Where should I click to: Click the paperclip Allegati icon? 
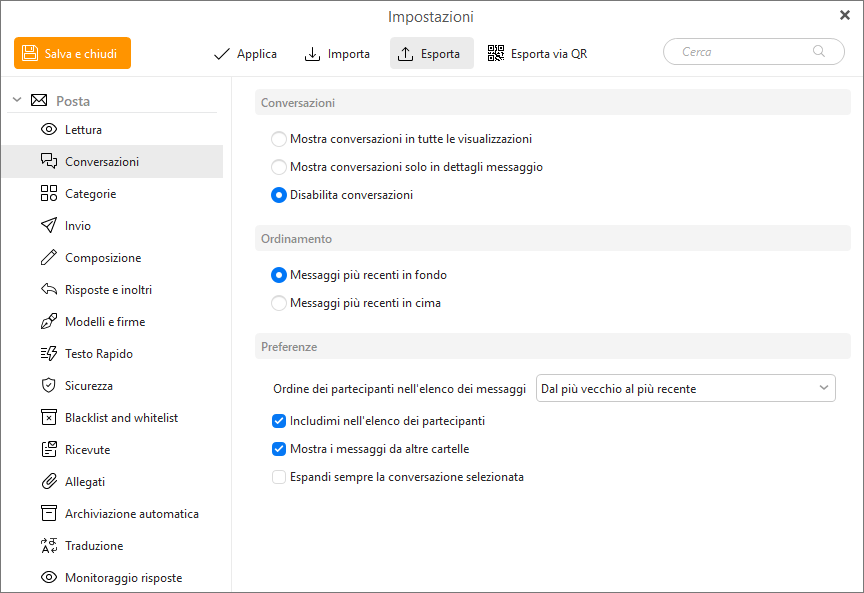click(x=48, y=482)
